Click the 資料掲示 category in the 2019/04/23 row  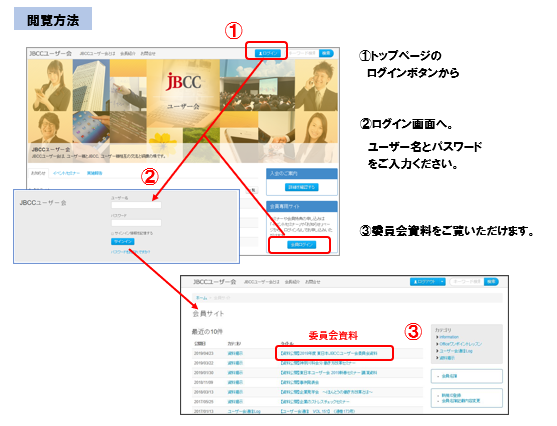[235, 354]
